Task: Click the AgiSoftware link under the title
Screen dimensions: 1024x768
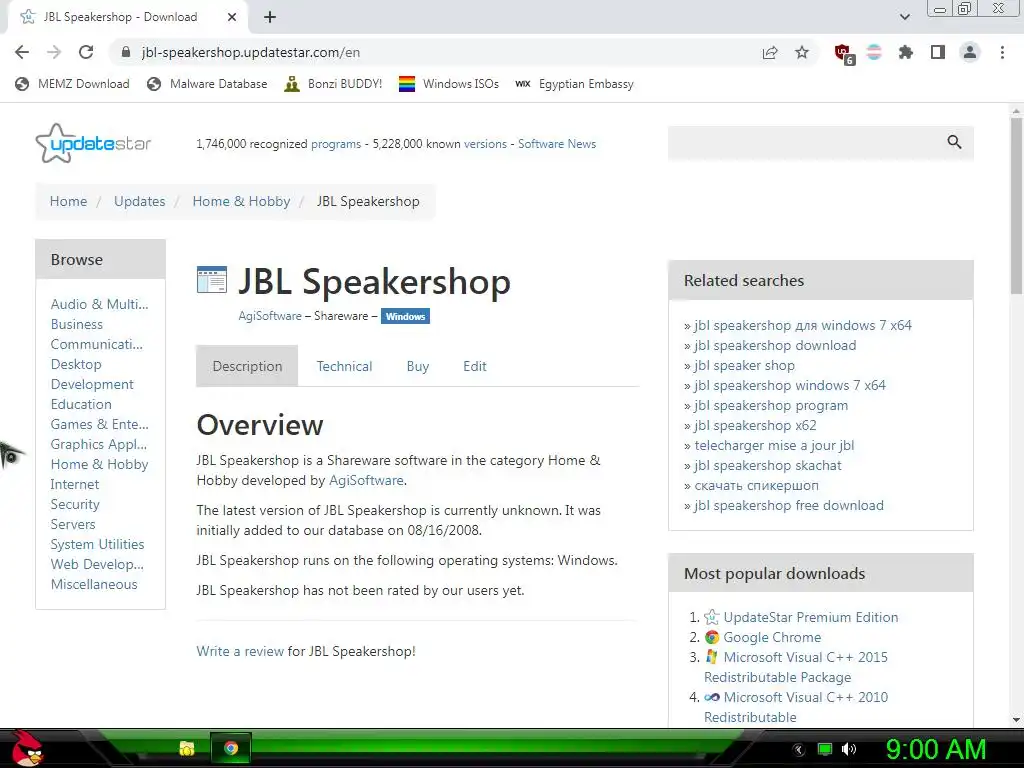Action: (x=270, y=316)
